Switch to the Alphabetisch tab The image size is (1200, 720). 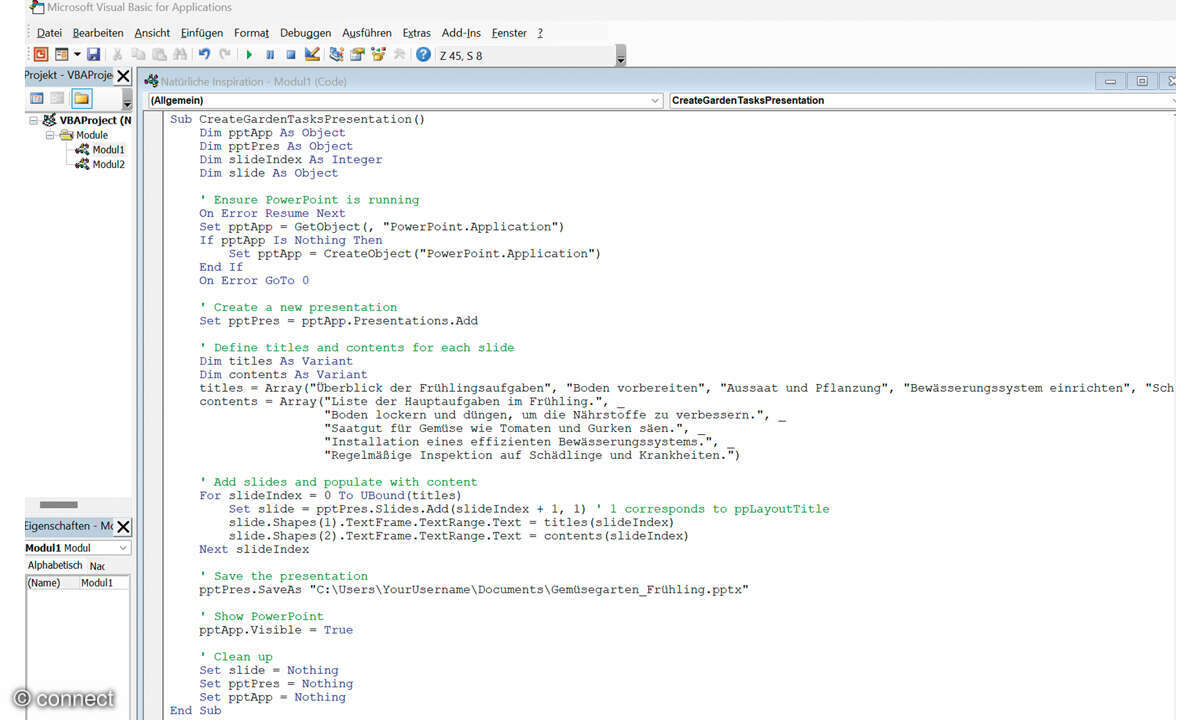54,565
